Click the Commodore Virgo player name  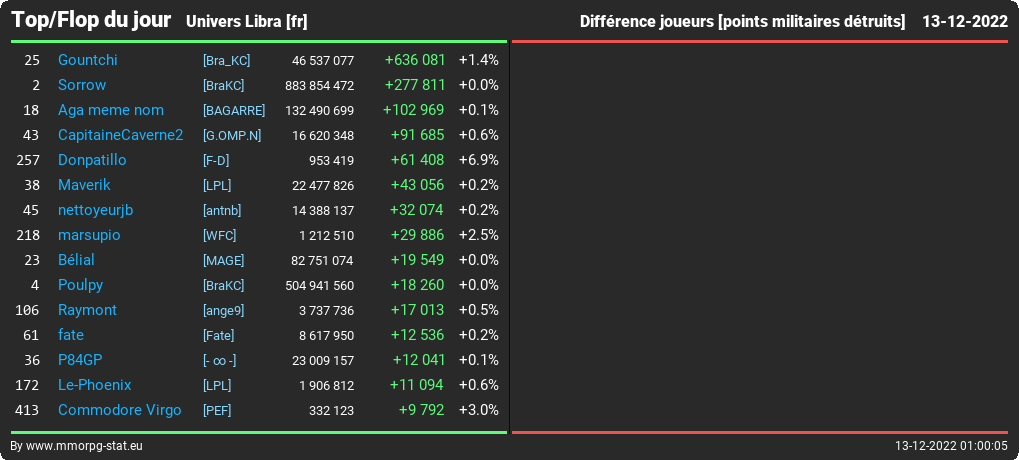pyautogui.click(x=120, y=410)
